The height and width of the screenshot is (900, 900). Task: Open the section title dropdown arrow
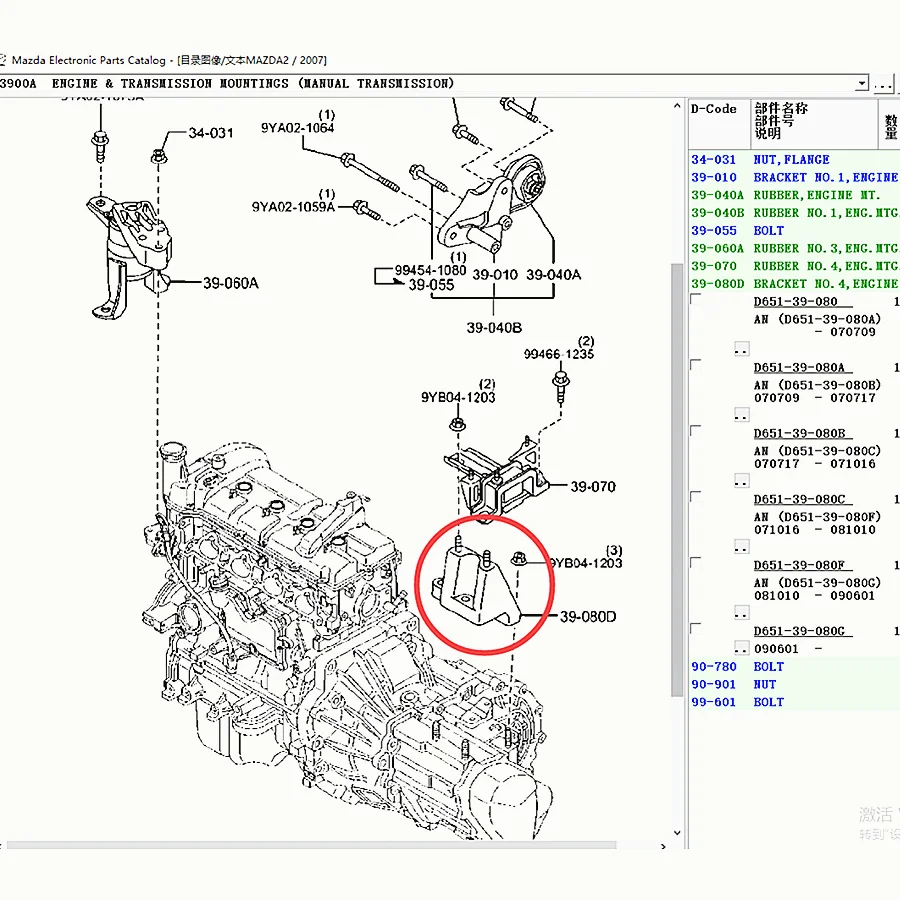coord(861,84)
